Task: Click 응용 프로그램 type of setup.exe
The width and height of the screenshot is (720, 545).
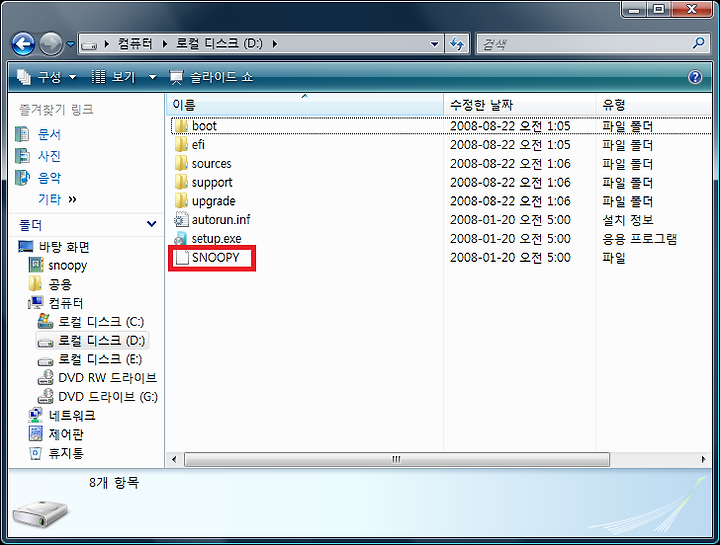Action: (639, 239)
